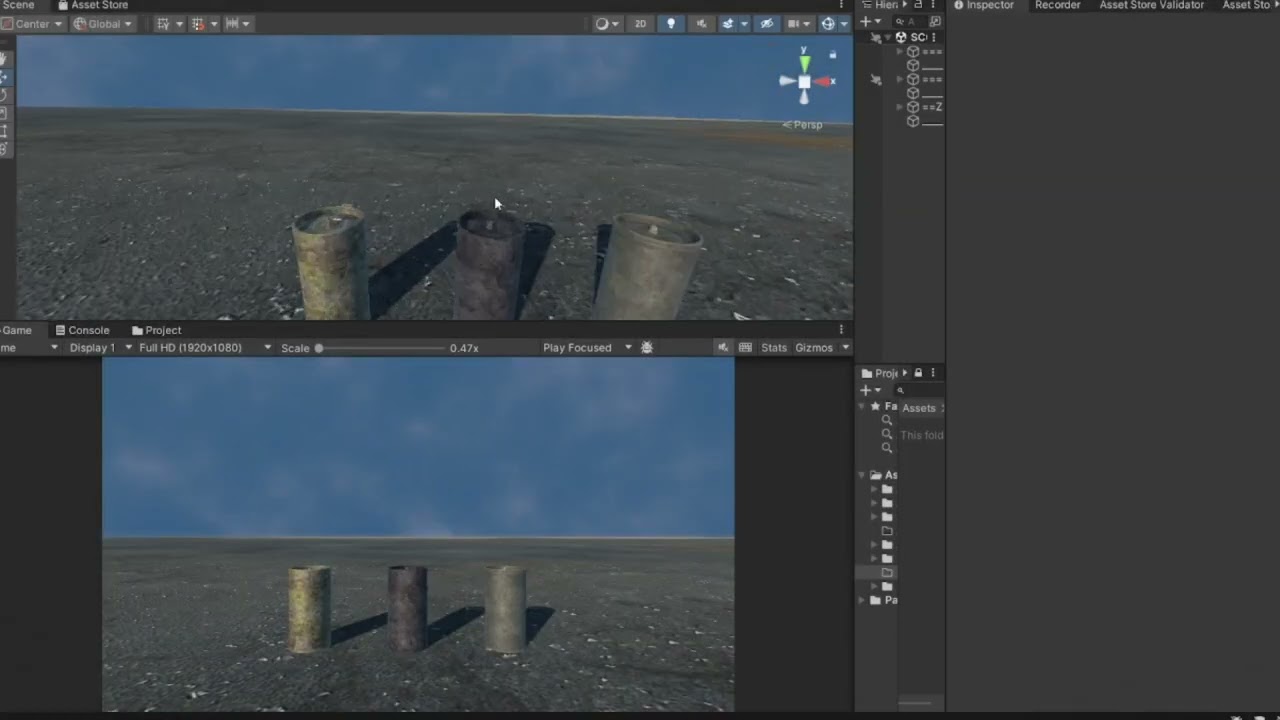
Task: Switch to the lower Project tab
Action: pyautogui.click(x=157, y=330)
